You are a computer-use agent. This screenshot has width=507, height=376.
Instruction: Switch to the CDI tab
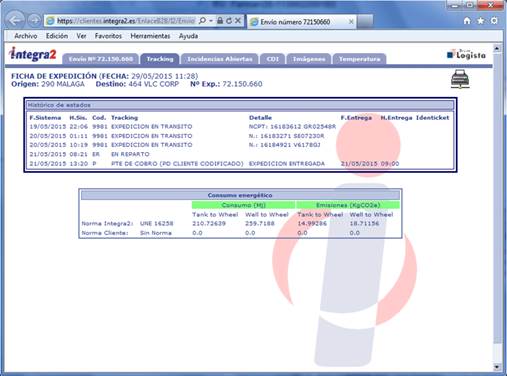[272, 59]
